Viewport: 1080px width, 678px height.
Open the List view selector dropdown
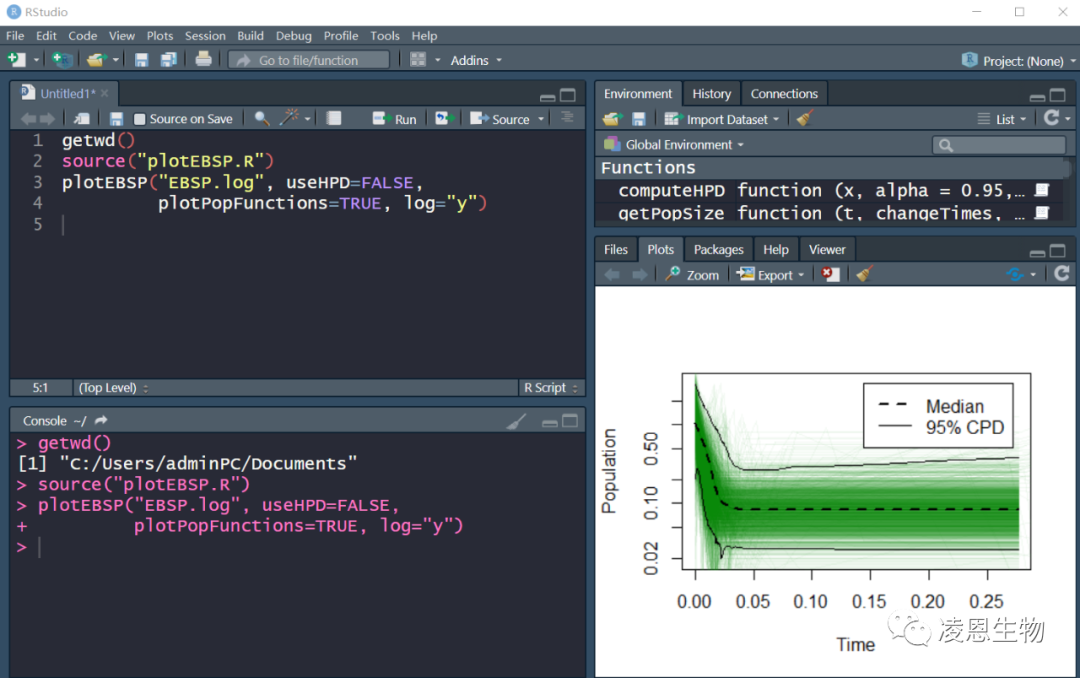(x=999, y=119)
